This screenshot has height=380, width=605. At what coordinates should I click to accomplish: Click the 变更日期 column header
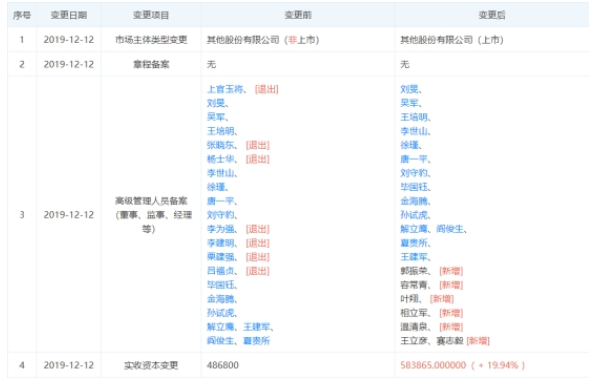tap(69, 15)
